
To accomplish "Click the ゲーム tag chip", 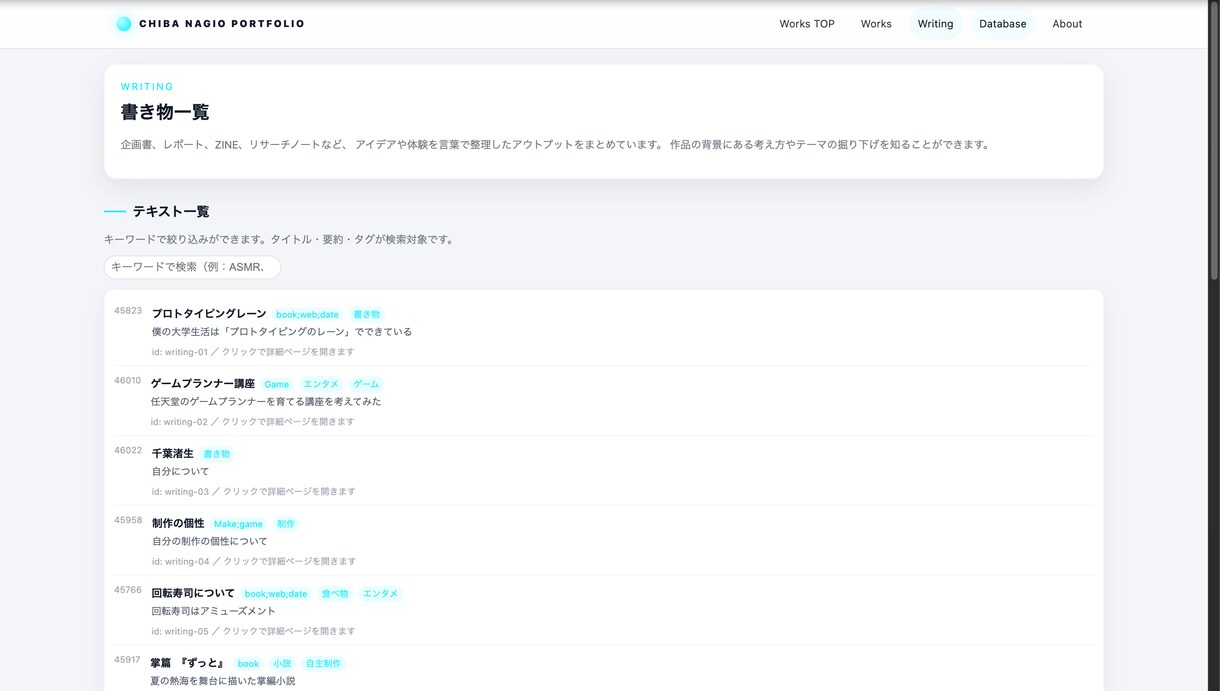I will (x=366, y=384).
